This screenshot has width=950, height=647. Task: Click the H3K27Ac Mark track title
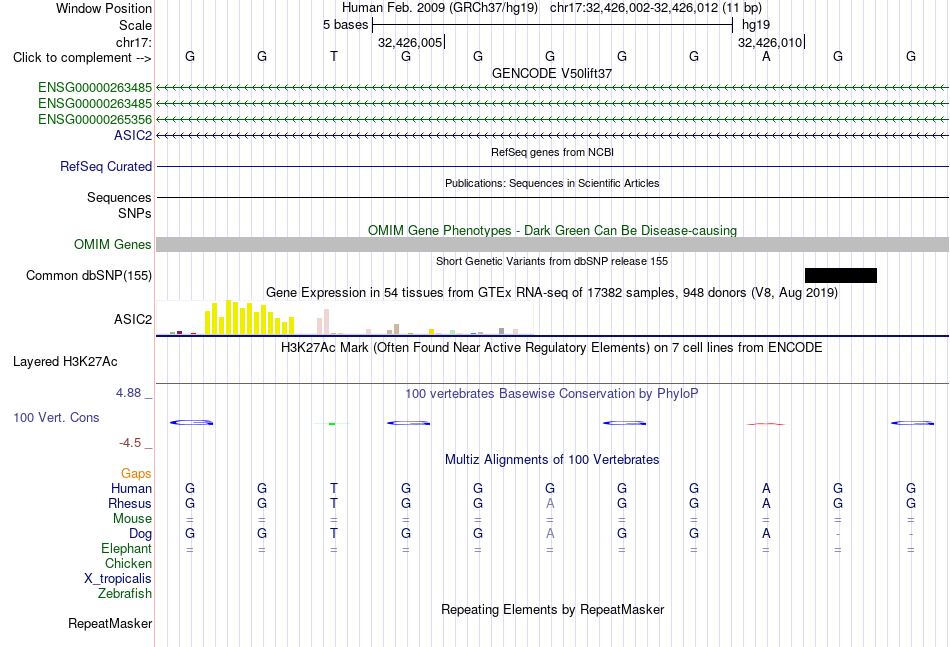pyautogui.click(x=552, y=348)
